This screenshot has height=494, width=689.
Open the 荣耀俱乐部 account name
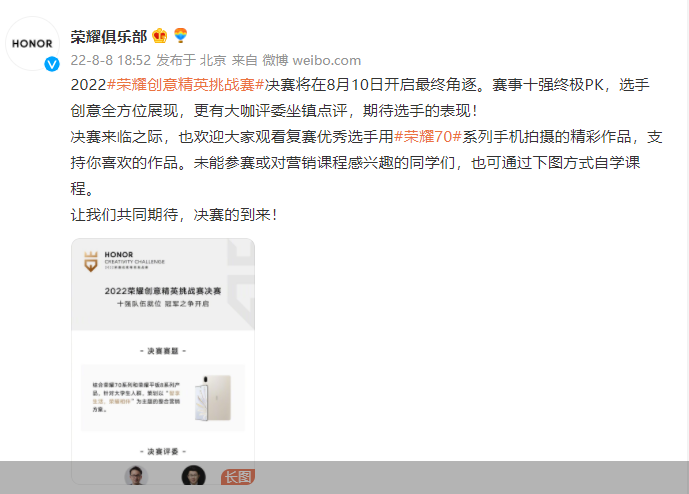click(109, 36)
